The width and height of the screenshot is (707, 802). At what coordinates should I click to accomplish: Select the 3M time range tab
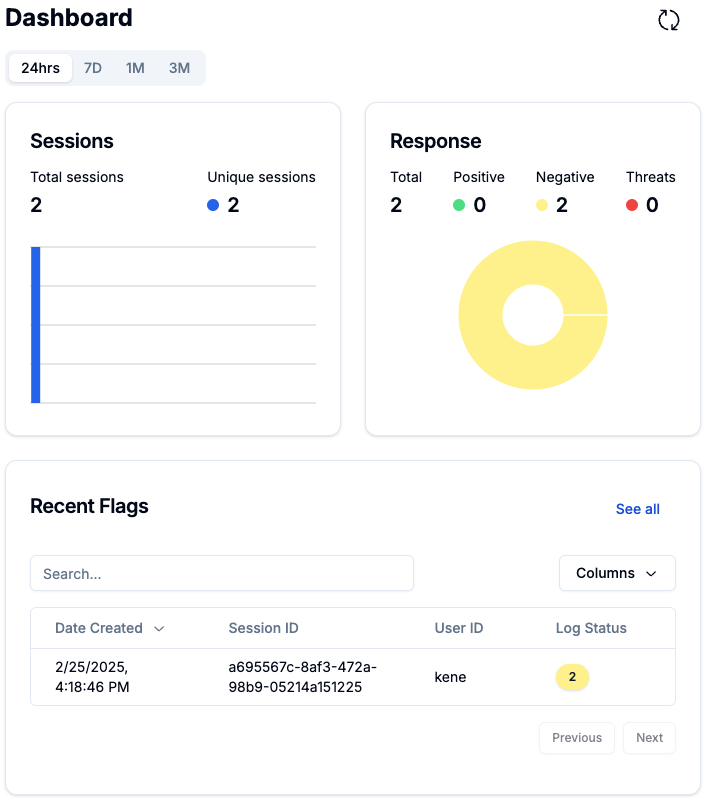179,68
